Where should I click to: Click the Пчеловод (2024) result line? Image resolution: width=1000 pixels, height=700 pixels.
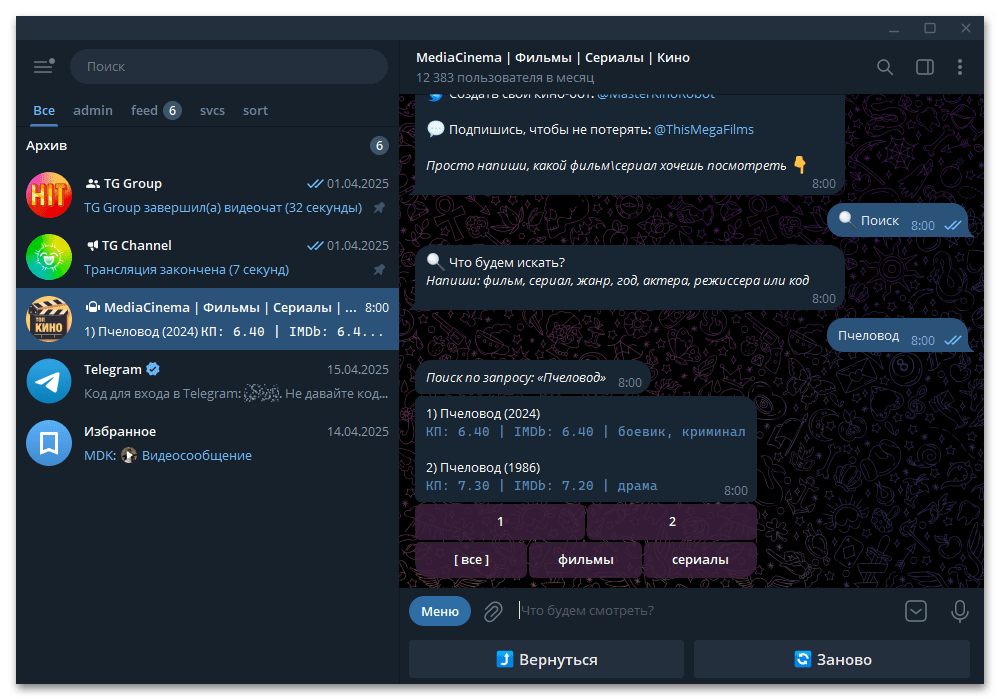click(483, 414)
